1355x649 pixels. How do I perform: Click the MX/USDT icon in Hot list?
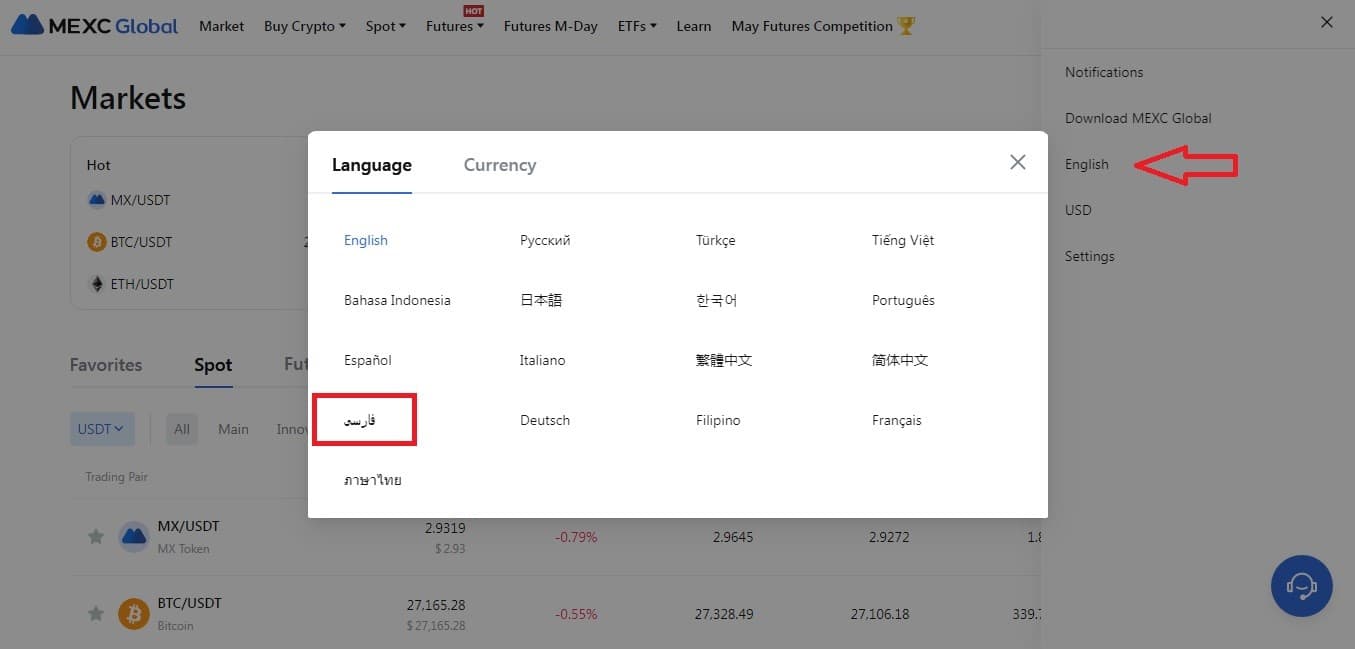[97, 200]
